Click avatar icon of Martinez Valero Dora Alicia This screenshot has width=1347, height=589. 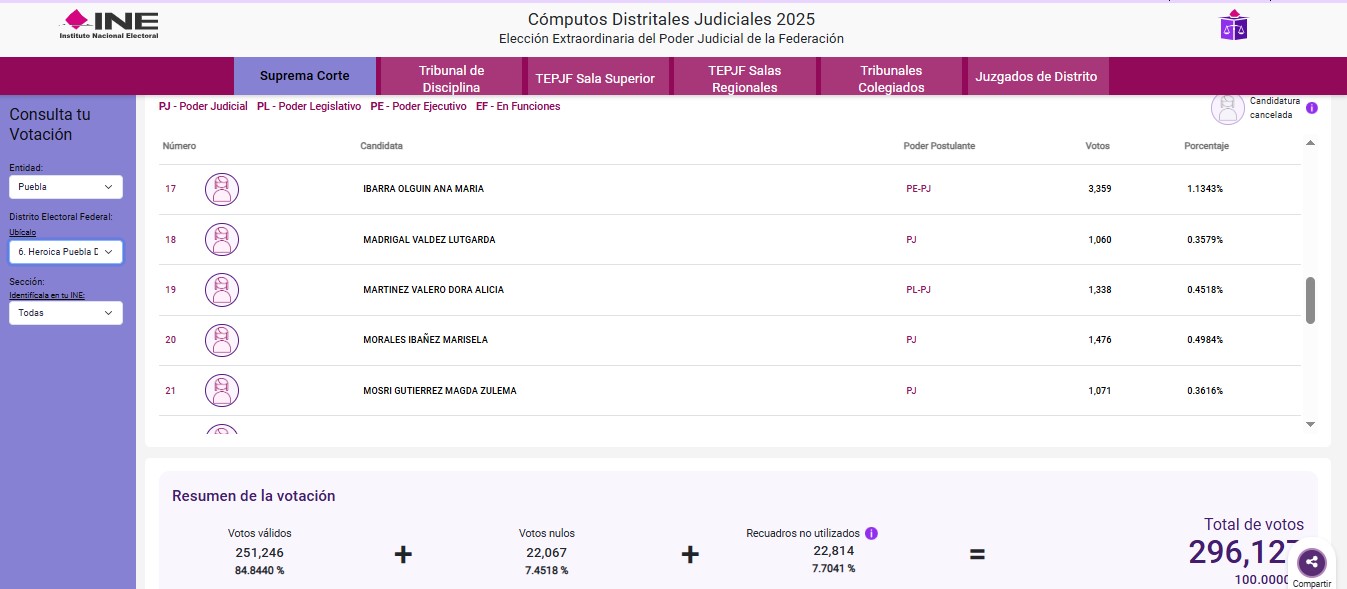(222, 290)
